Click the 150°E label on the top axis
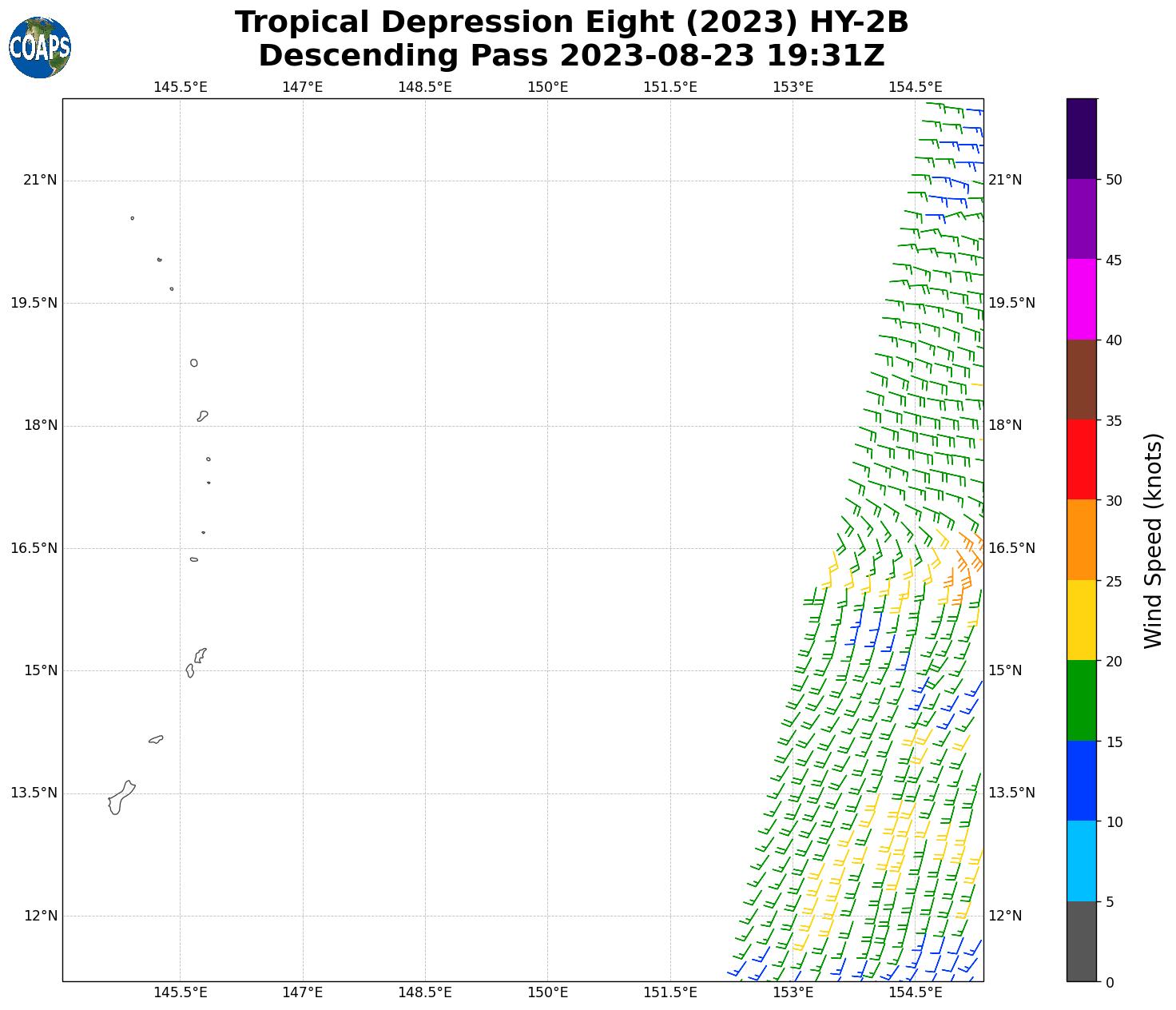The width and height of the screenshot is (1176, 1010). (x=547, y=87)
